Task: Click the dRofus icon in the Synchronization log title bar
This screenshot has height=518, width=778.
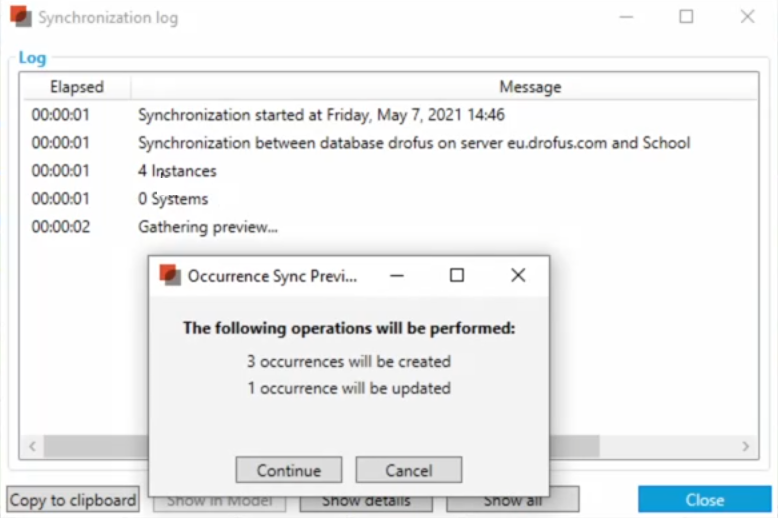Action: (20, 17)
